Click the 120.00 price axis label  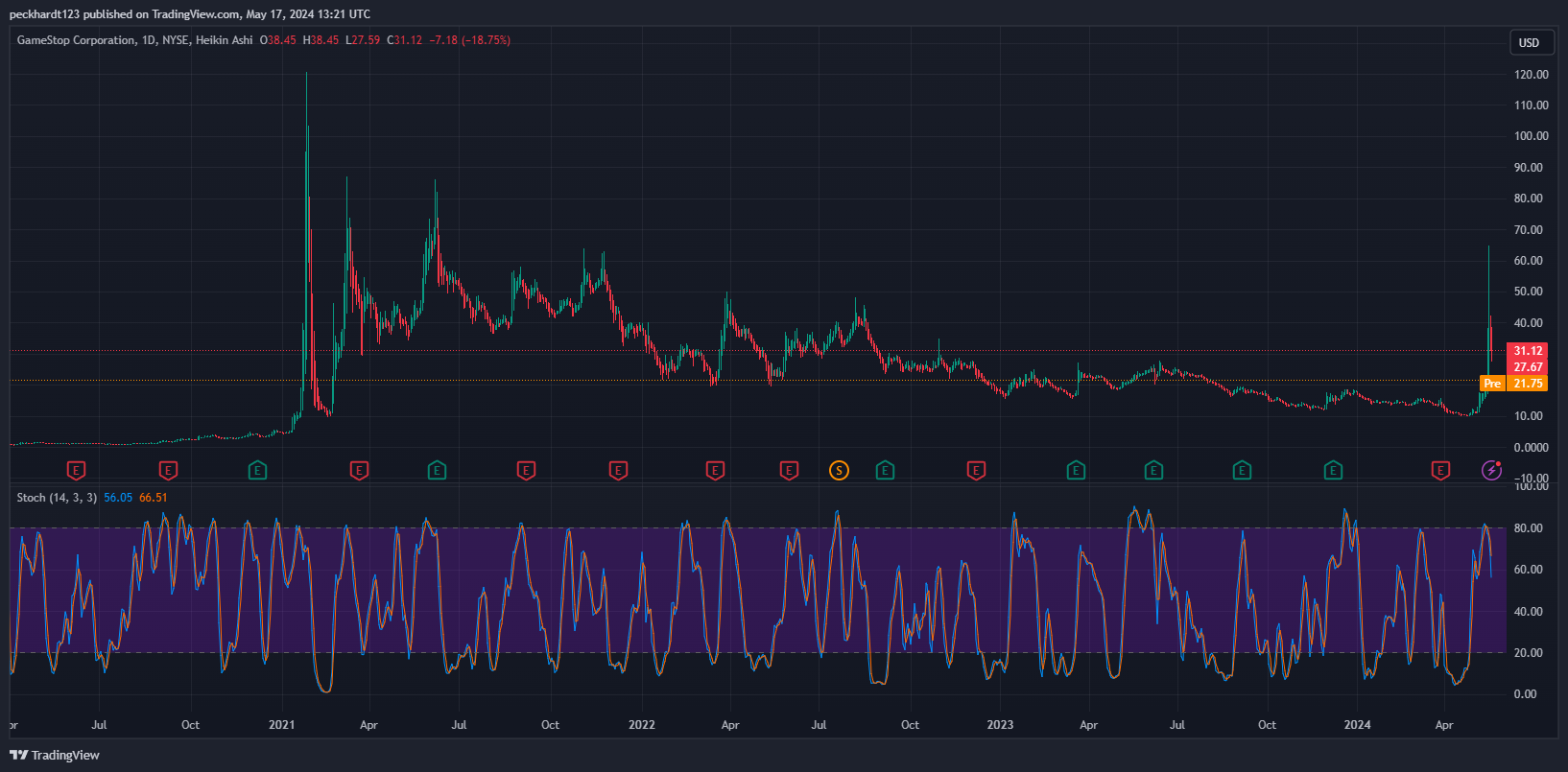pos(1531,74)
